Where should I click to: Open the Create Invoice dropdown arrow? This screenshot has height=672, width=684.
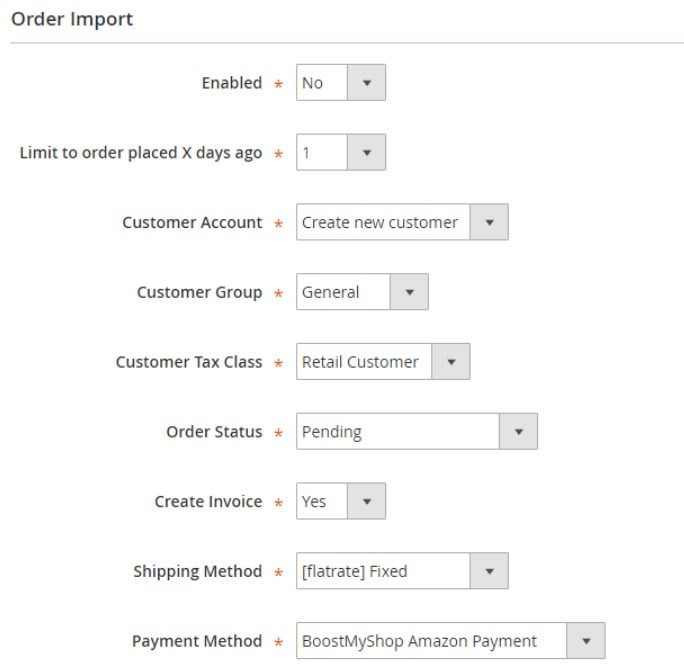click(x=366, y=501)
